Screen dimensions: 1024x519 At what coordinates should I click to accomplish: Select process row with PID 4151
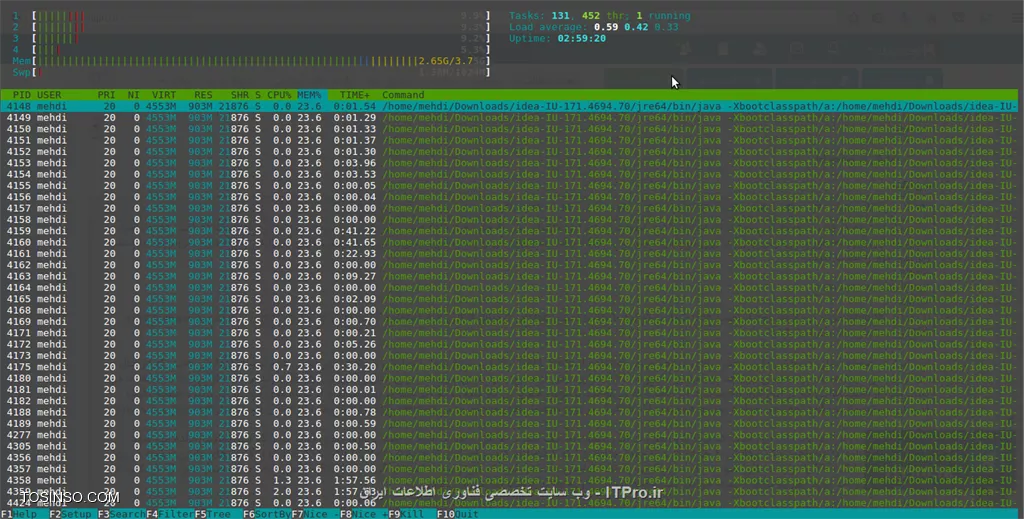509,140
